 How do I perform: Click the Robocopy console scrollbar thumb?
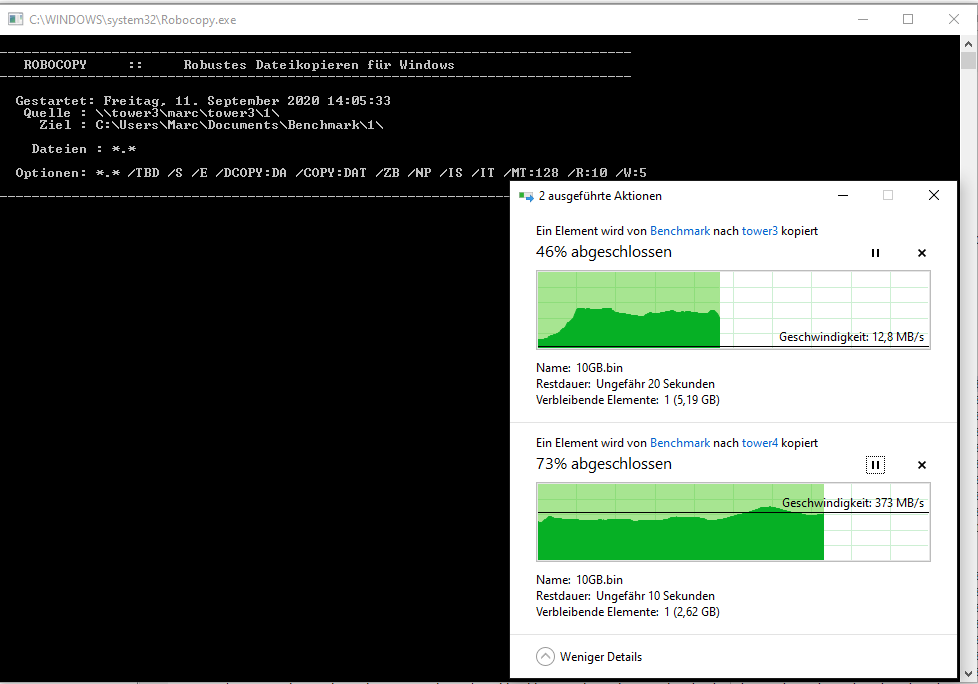pos(968,60)
